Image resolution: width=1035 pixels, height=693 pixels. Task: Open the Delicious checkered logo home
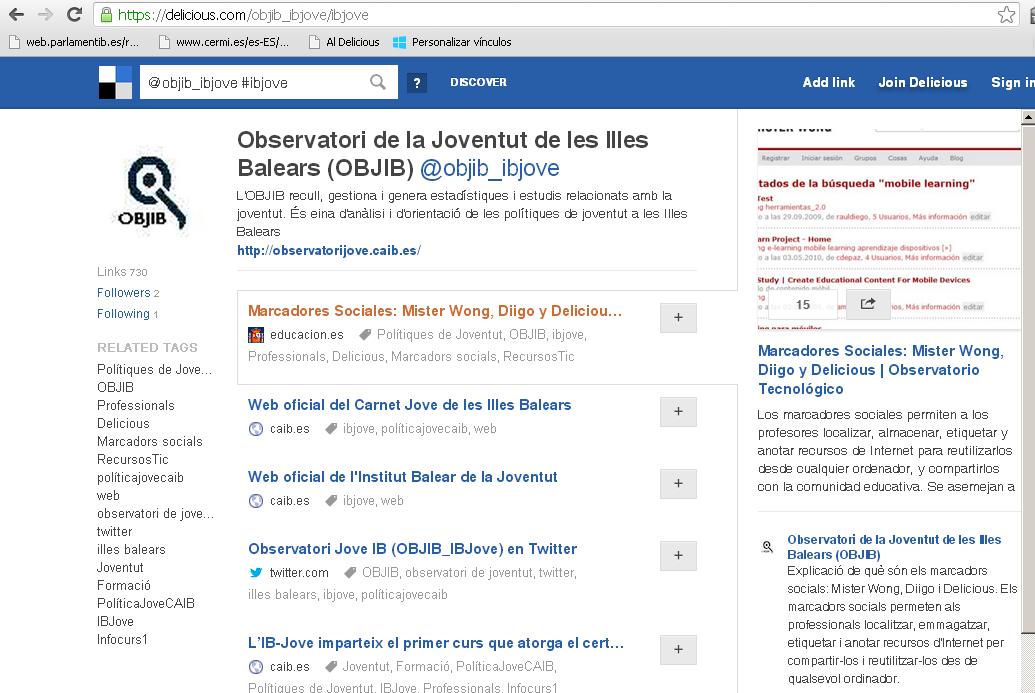(115, 82)
